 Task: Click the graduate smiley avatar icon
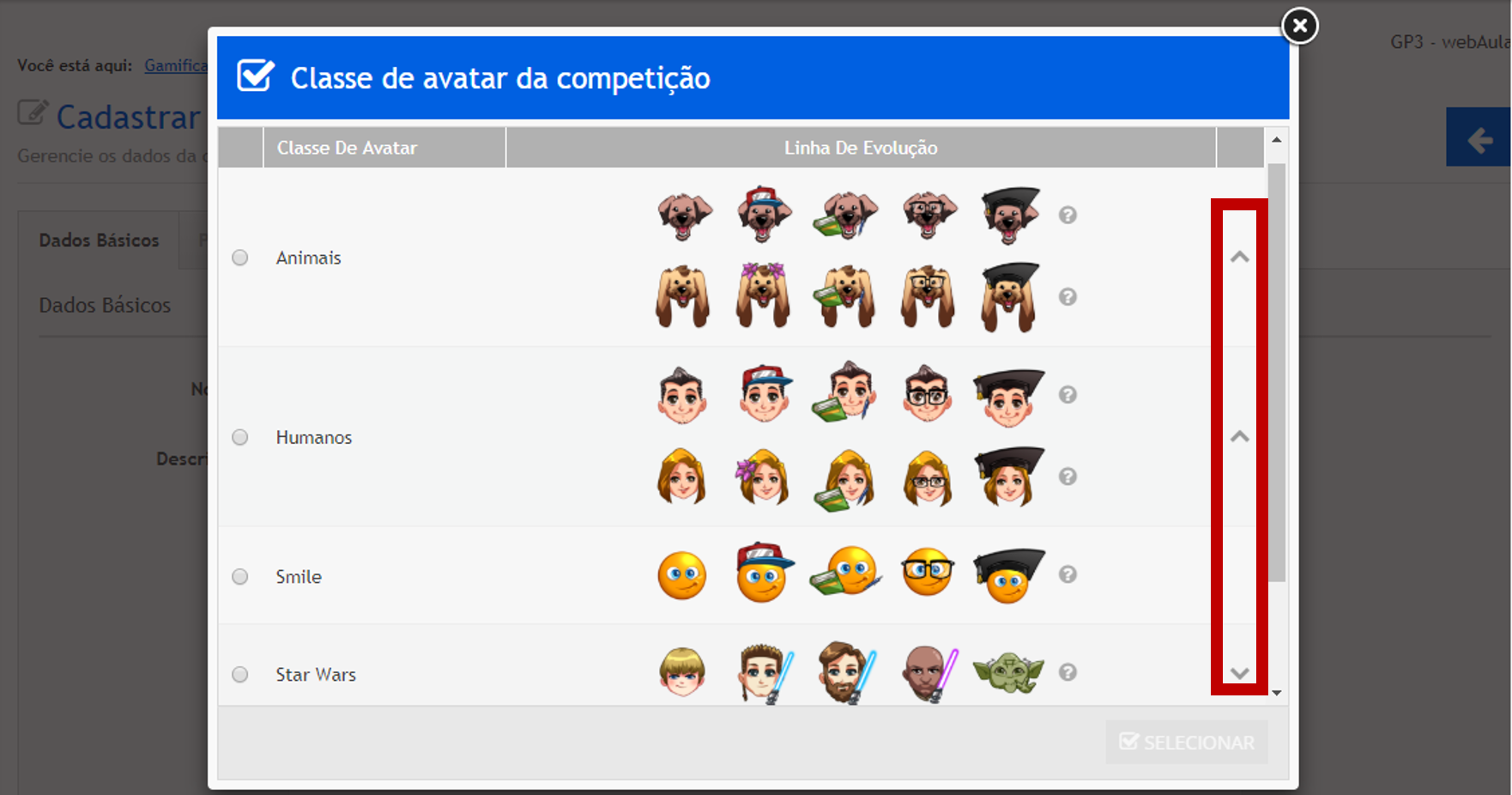point(1008,575)
